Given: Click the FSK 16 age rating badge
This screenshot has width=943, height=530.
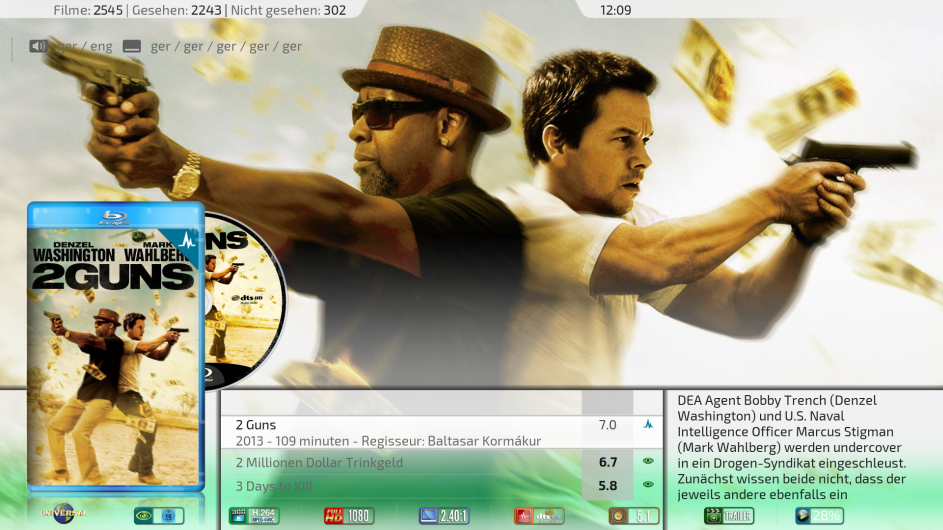Looking at the screenshot, I should [159, 516].
